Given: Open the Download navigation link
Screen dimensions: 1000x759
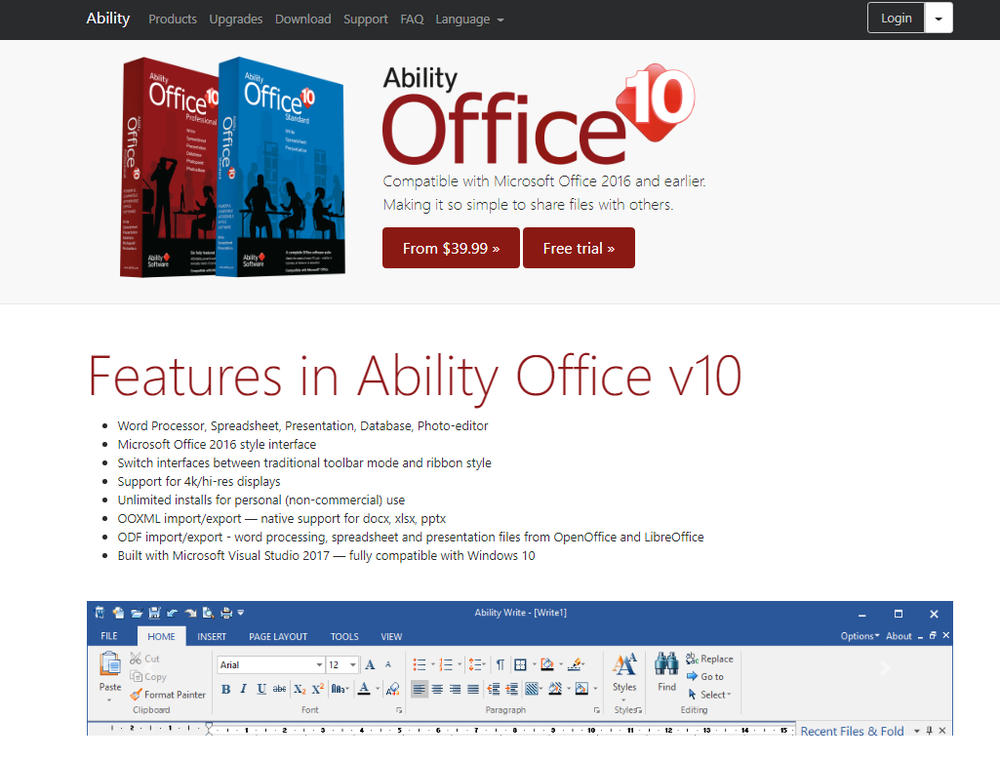Looking at the screenshot, I should (x=303, y=19).
